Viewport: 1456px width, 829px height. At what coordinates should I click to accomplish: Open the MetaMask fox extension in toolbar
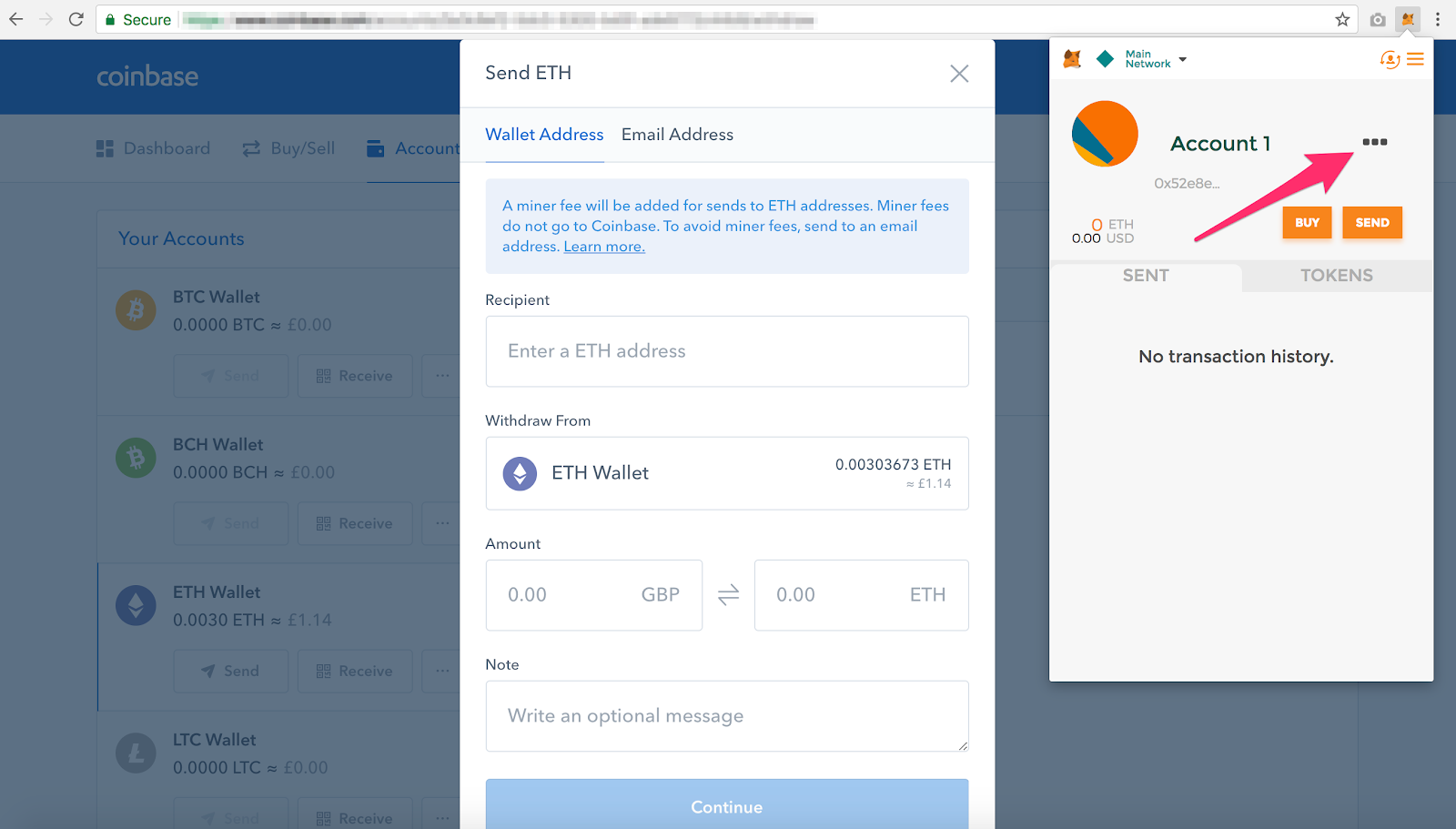[x=1408, y=19]
